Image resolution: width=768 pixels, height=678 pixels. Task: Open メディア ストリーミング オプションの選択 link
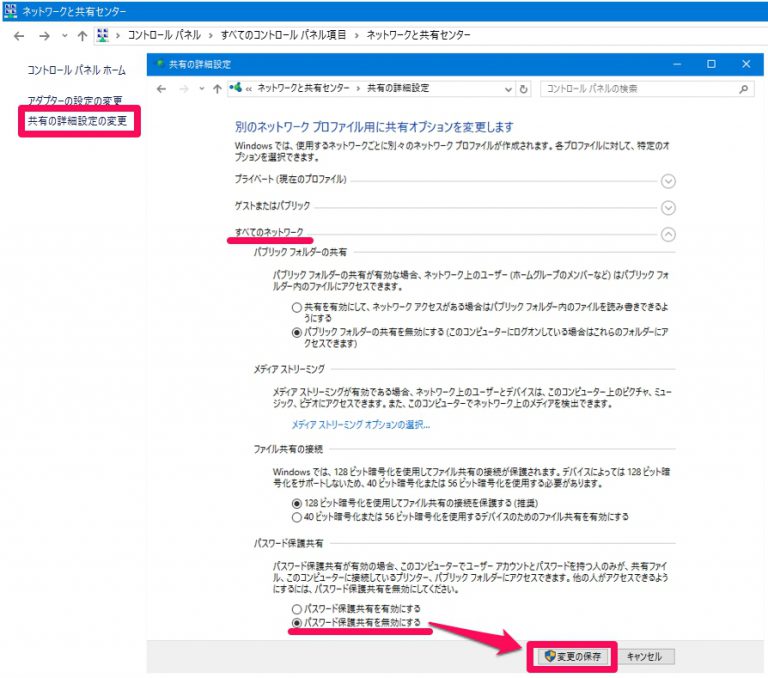(361, 425)
